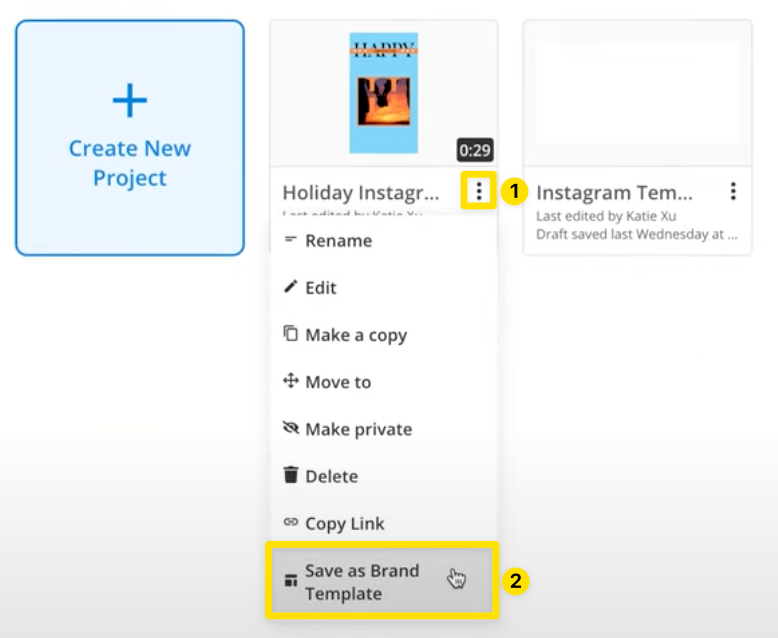The image size is (778, 638).
Task: Choose Rename from the project menu
Action: [338, 240]
